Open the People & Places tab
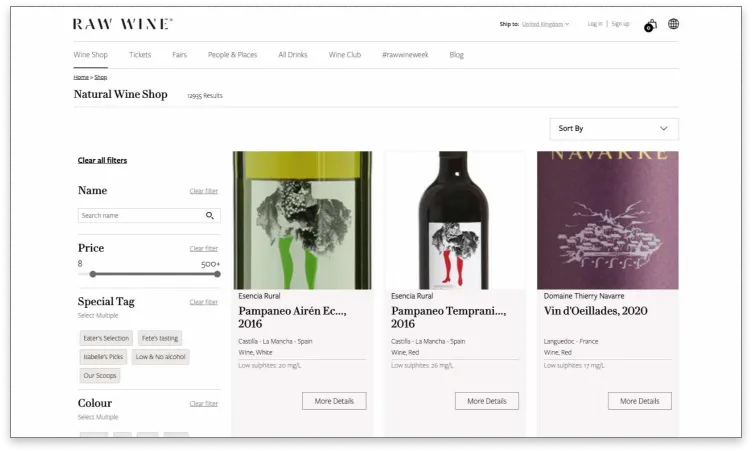 (x=233, y=55)
